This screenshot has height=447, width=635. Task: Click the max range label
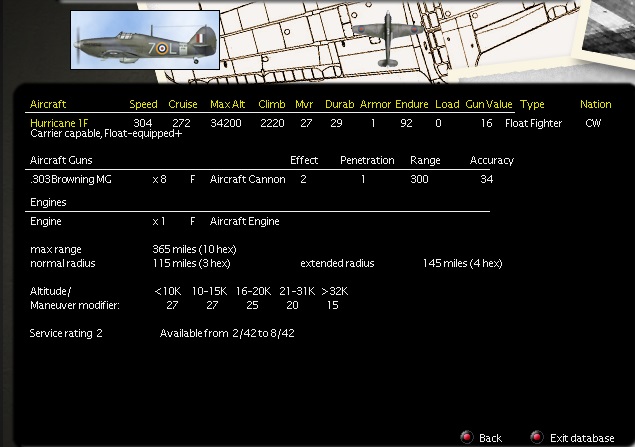click(56, 250)
